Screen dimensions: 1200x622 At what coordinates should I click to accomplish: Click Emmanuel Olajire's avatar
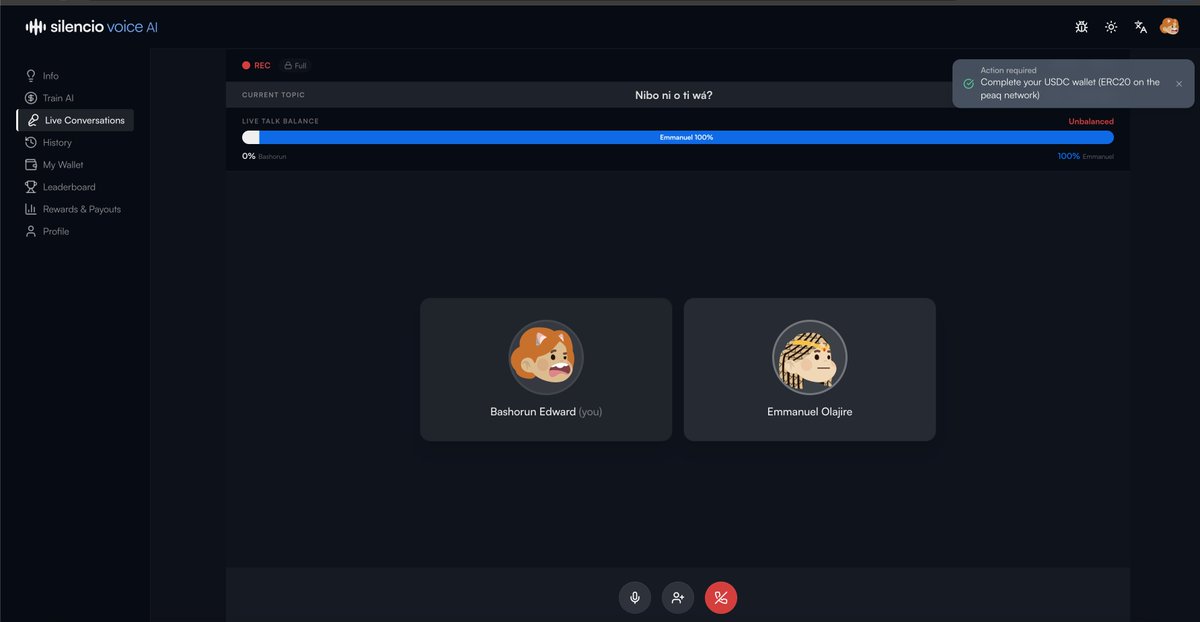tap(809, 357)
